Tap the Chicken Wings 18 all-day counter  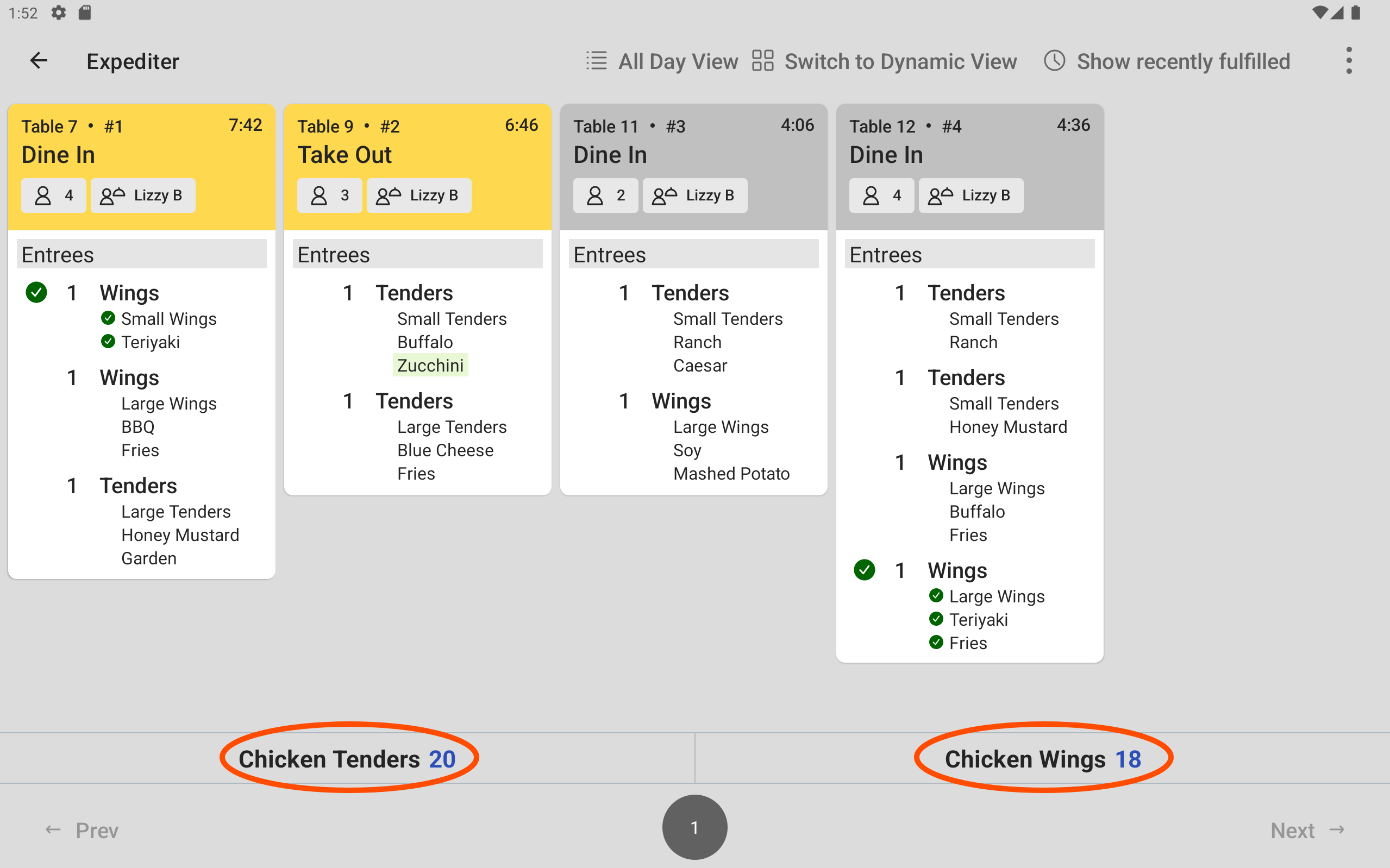point(1043,758)
